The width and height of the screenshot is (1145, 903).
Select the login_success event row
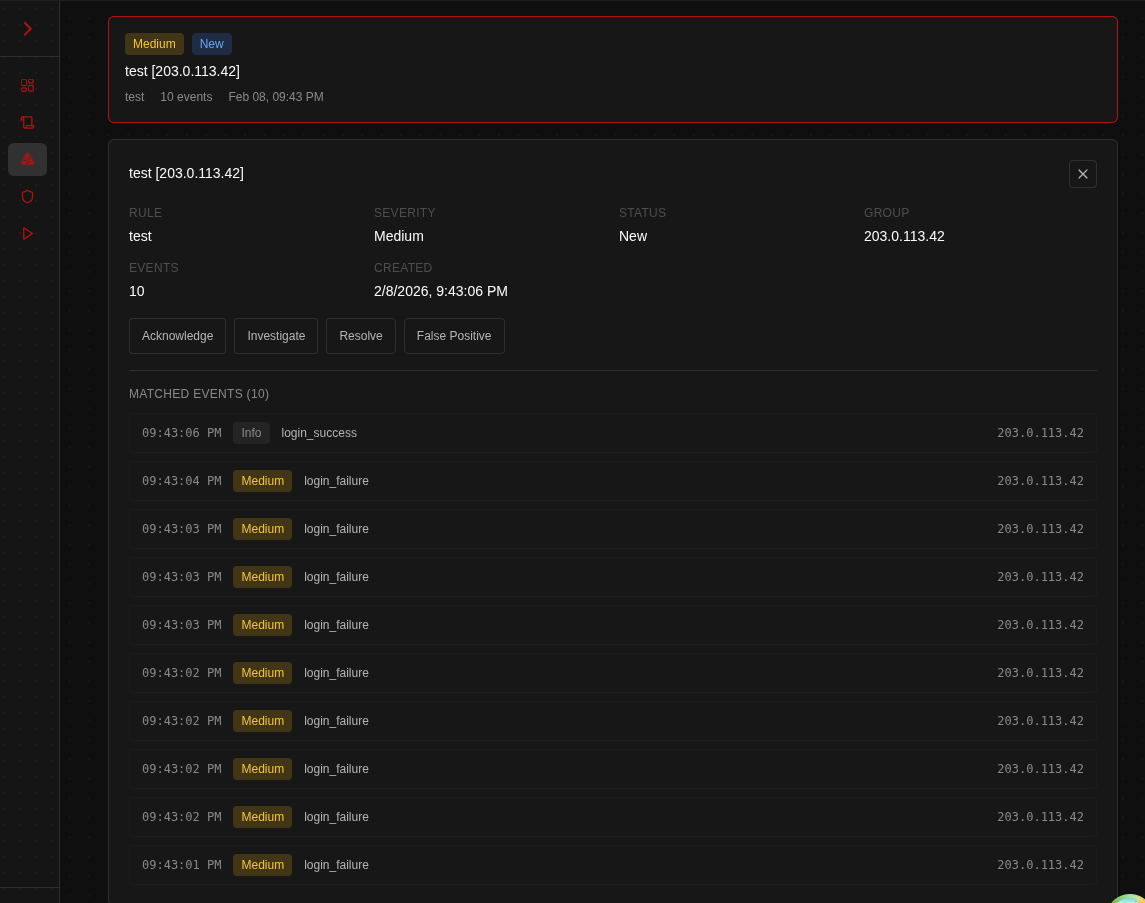coord(613,433)
